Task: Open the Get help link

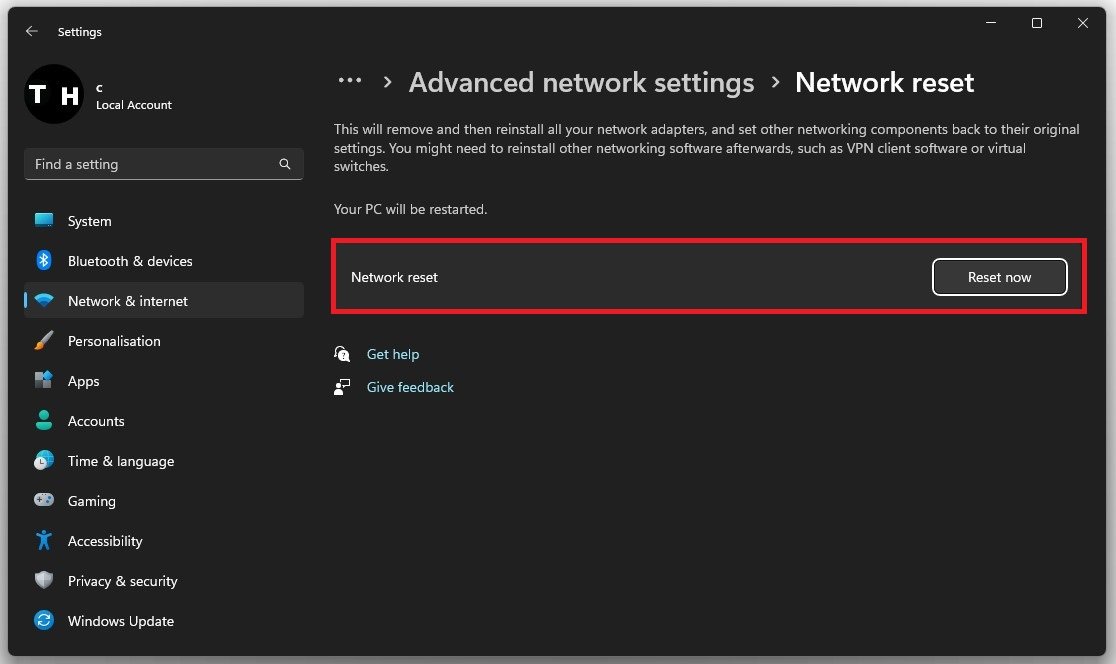Action: pos(392,354)
